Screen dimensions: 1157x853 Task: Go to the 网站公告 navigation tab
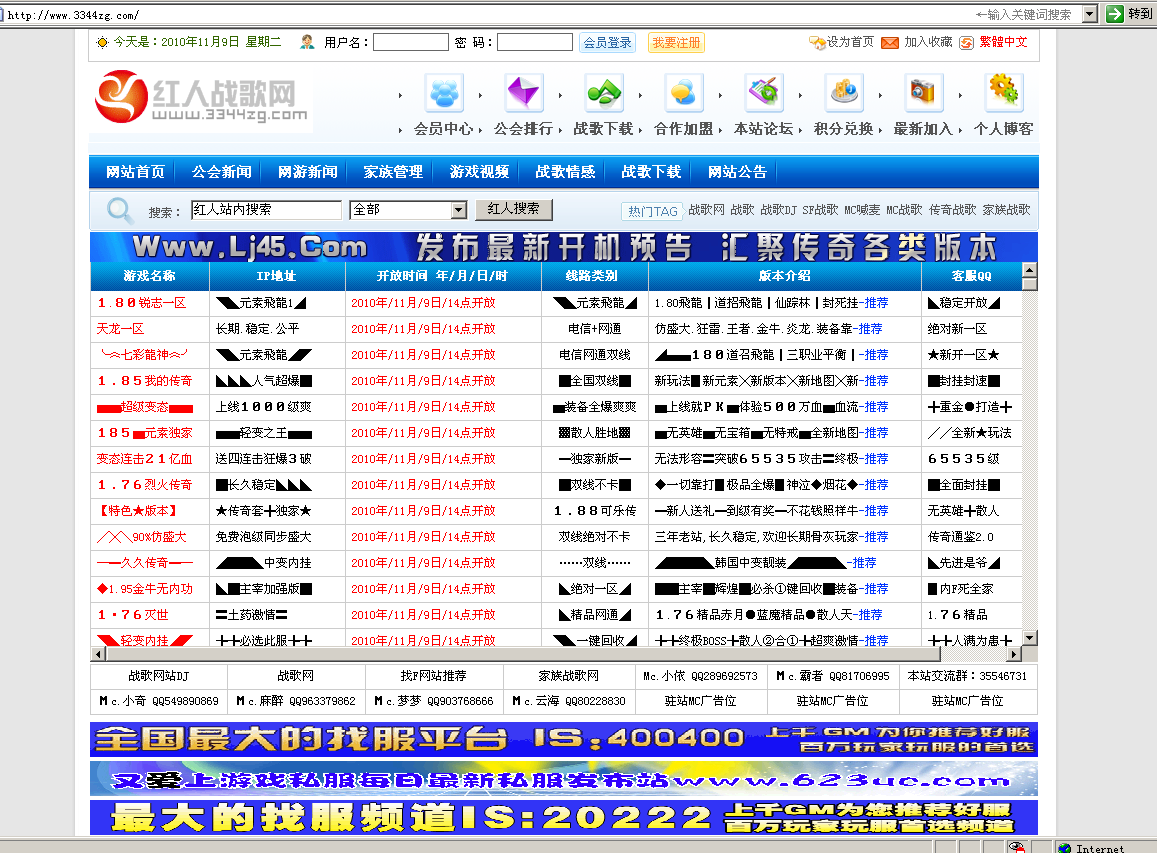737,172
